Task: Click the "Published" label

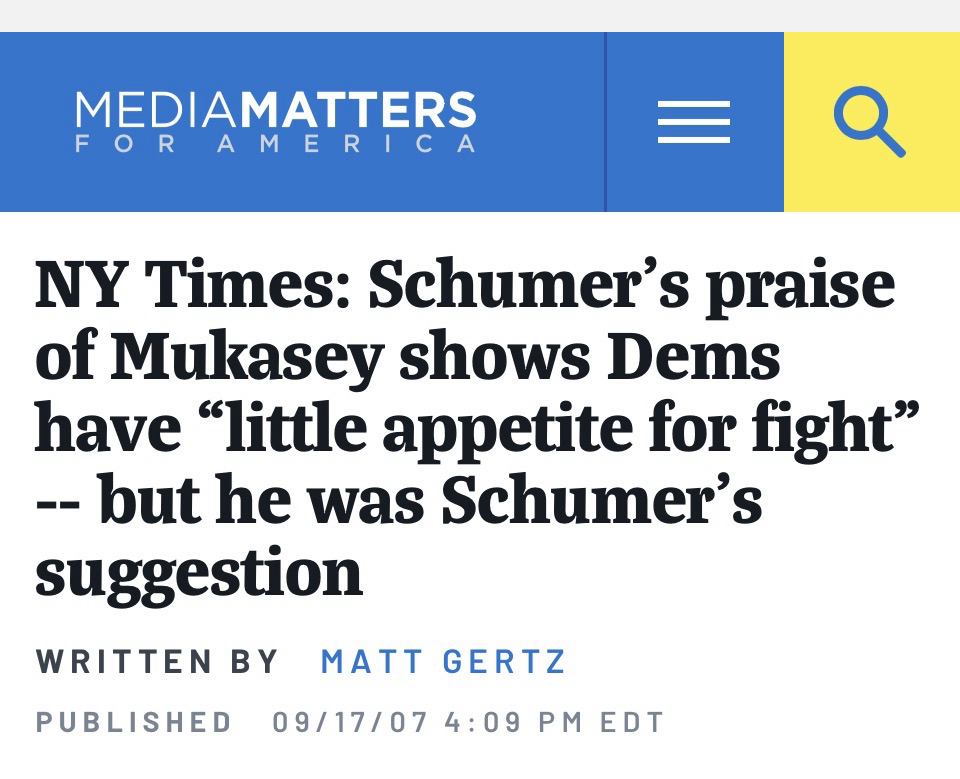Action: tap(135, 722)
